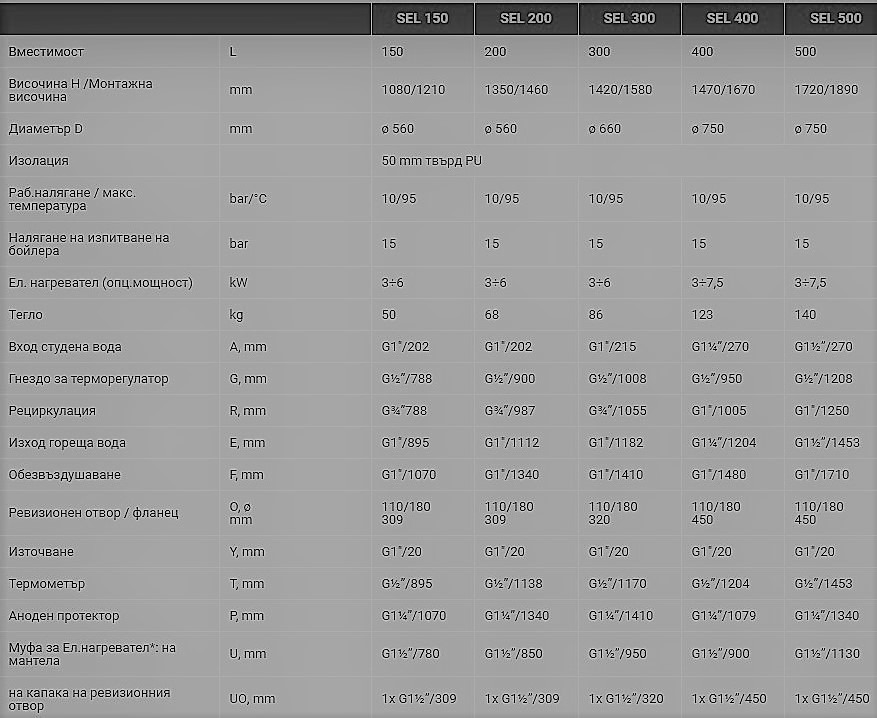The width and height of the screenshot is (877, 718).
Task: Select the ø 660 diameter cell
Action: pos(605,129)
